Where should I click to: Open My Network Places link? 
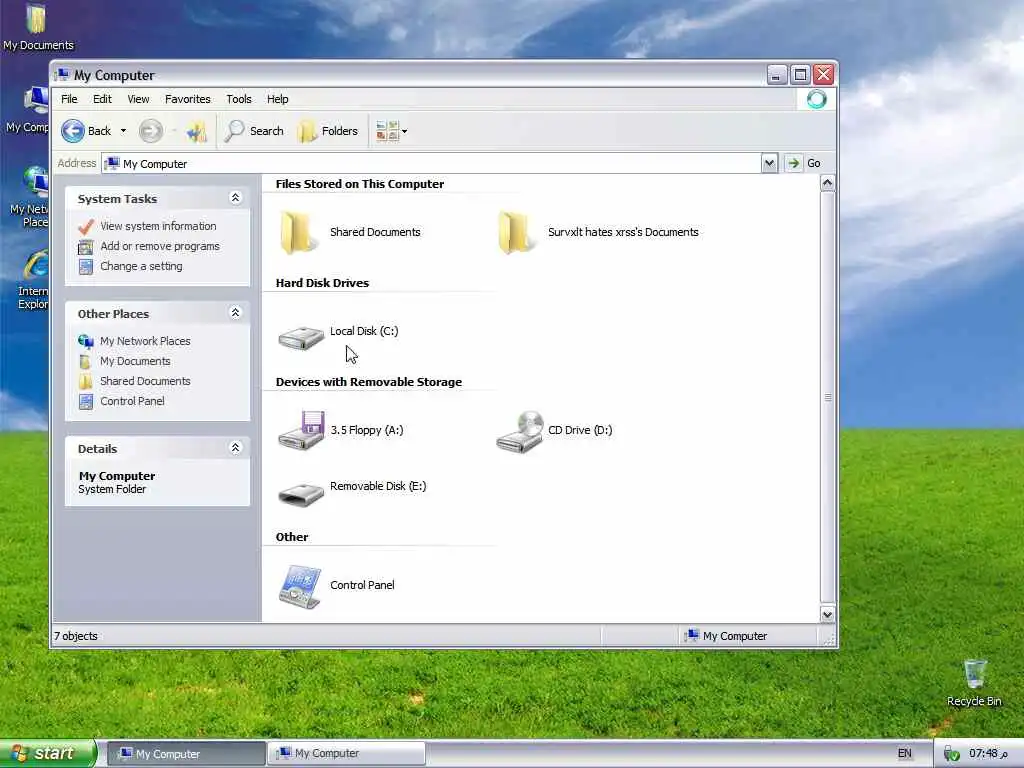click(x=145, y=341)
